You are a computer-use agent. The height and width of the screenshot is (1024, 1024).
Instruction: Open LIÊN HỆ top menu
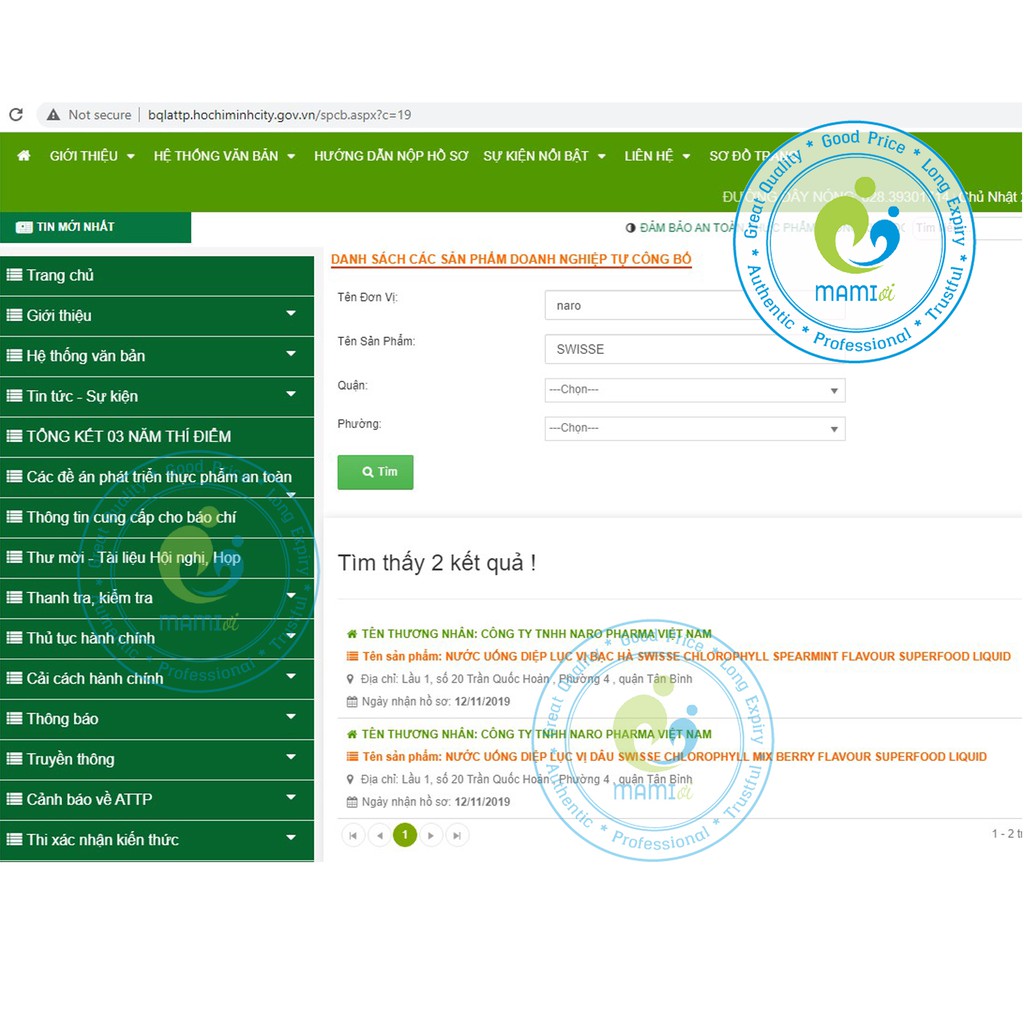(657, 156)
